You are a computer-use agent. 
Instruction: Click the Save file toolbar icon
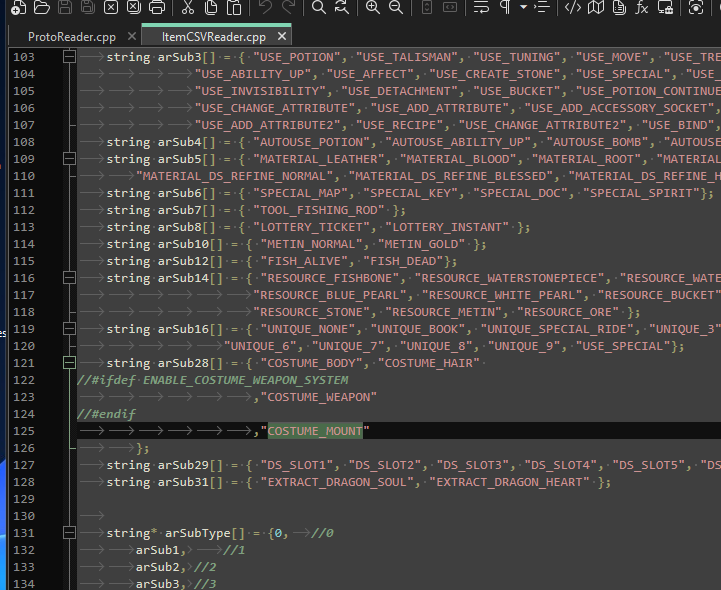coord(65,7)
